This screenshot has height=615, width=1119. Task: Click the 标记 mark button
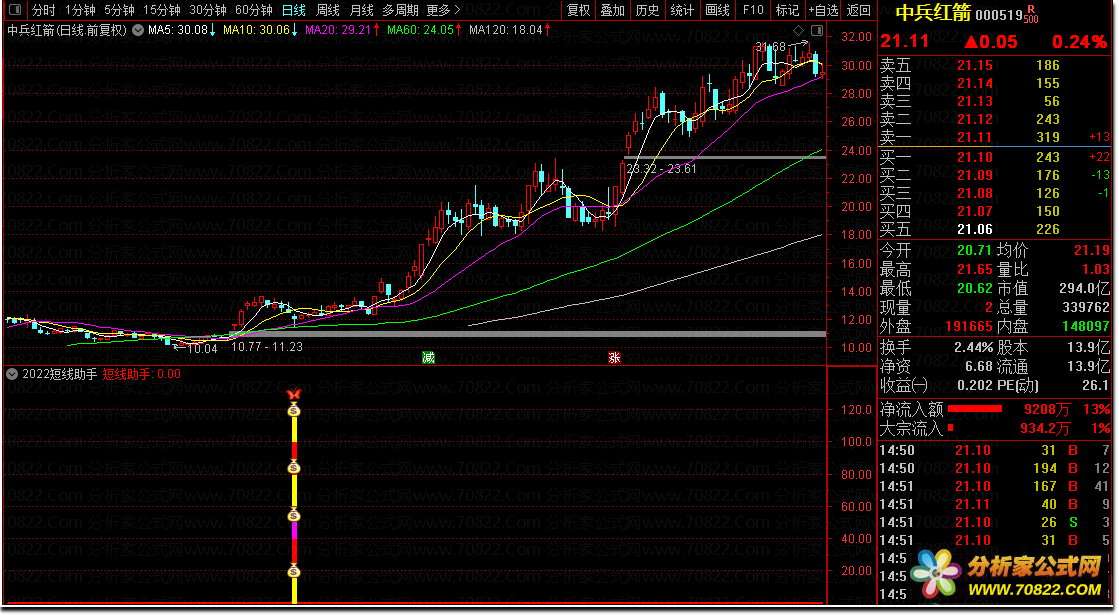pos(788,10)
